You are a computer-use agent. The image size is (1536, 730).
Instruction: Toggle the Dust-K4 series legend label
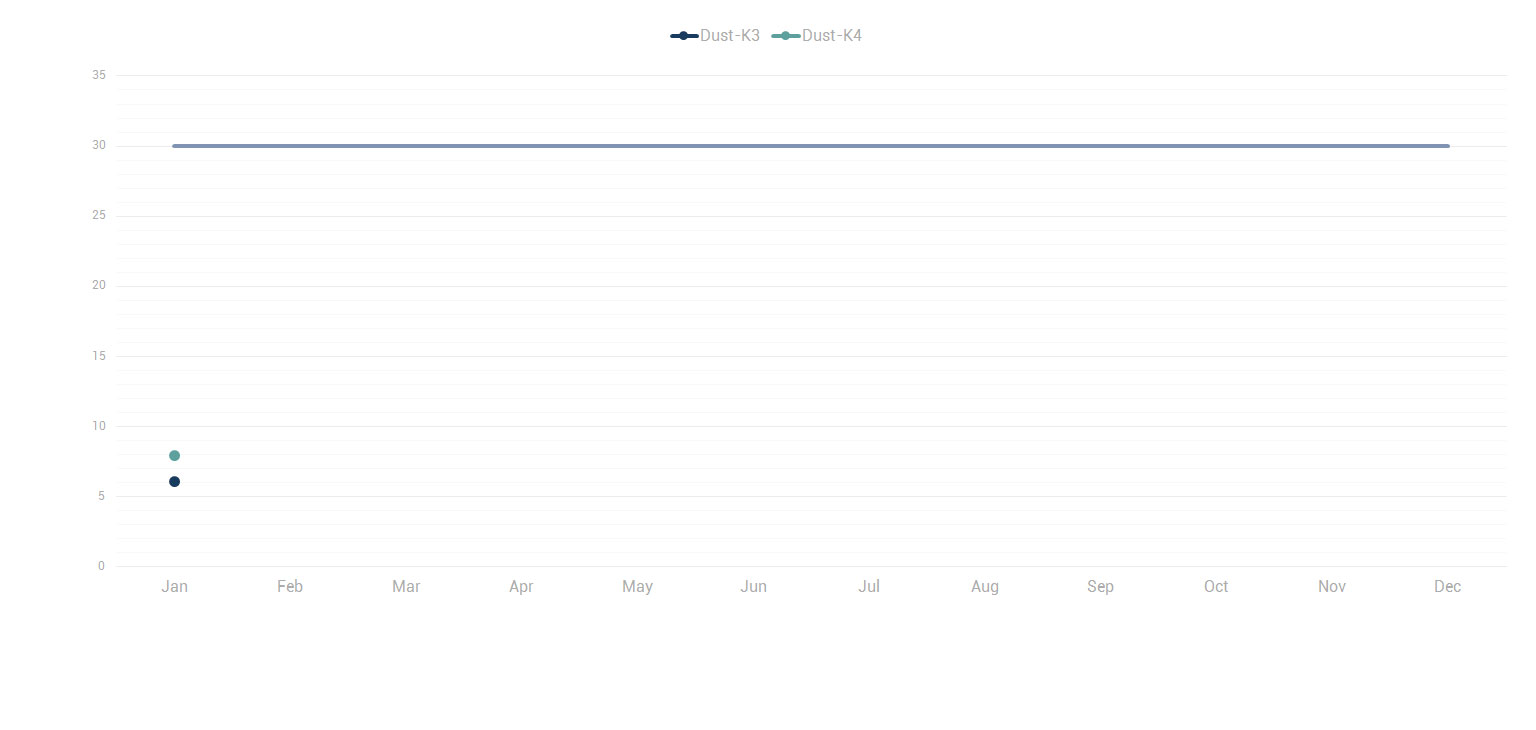[831, 36]
